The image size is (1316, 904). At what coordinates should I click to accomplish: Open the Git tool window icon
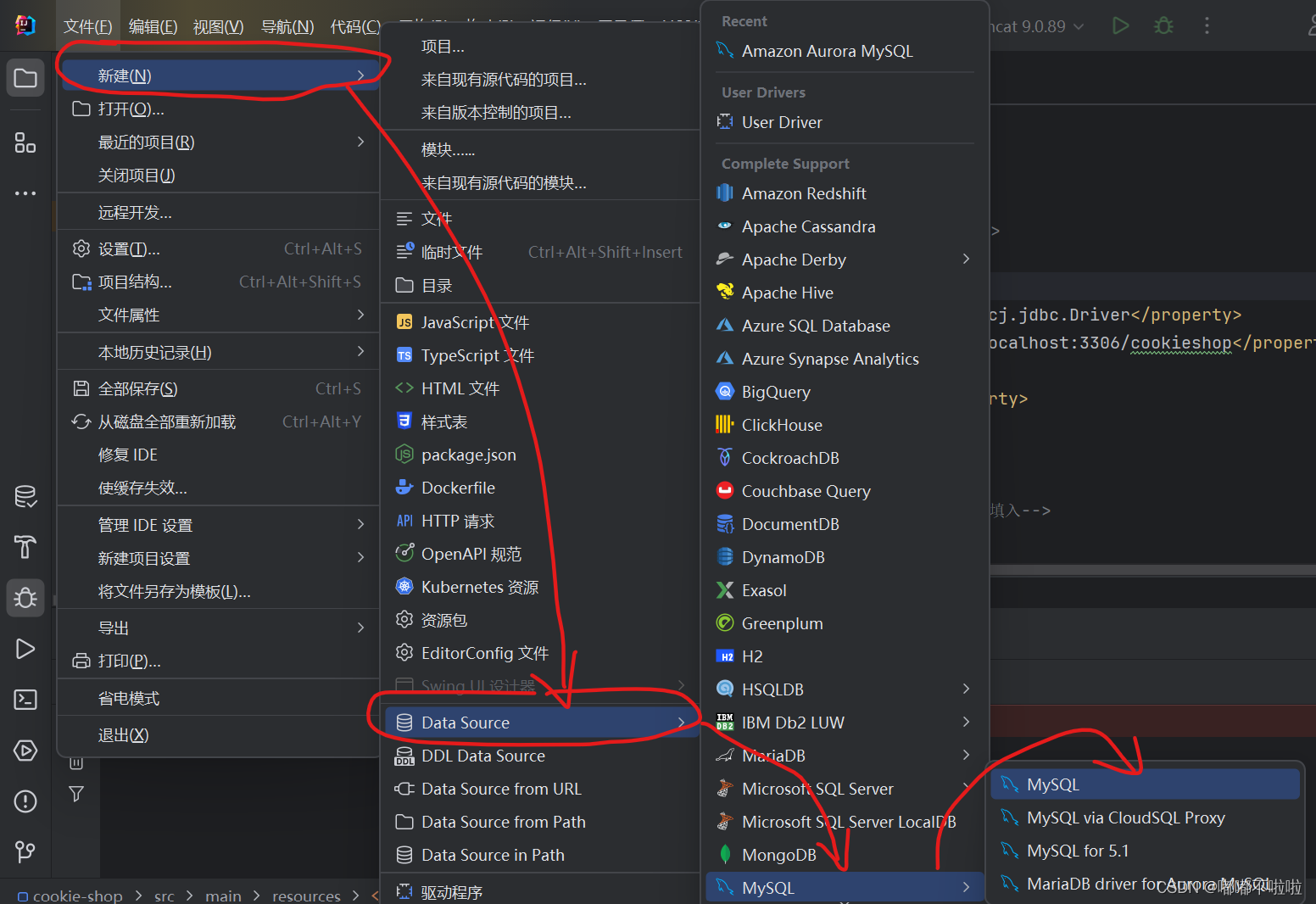25,851
